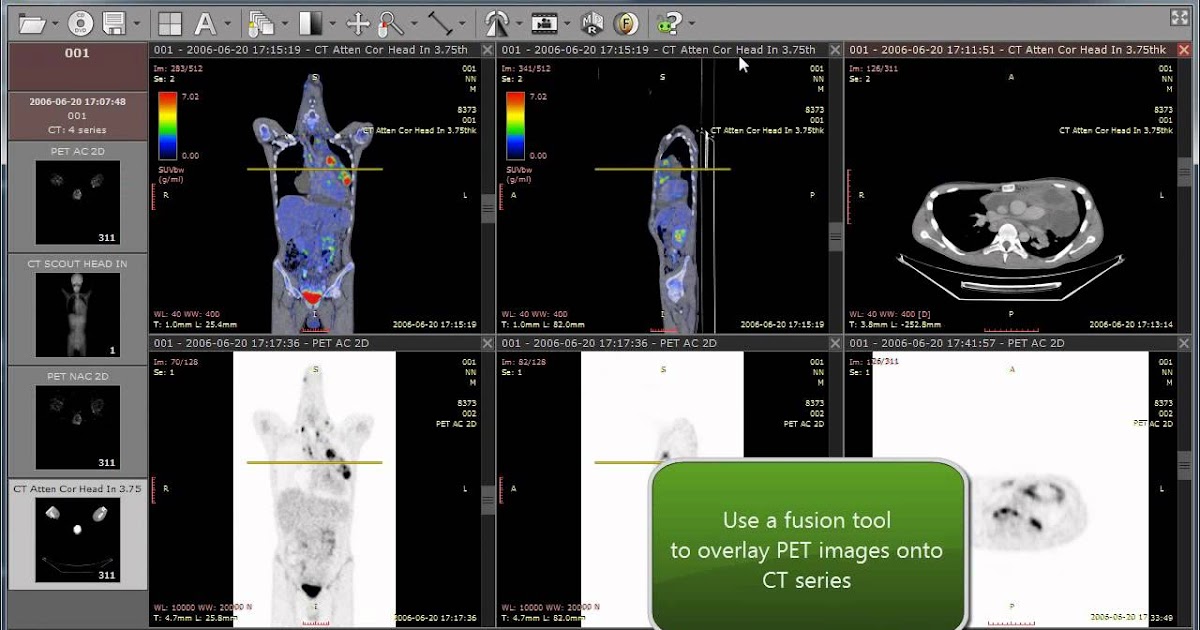Image resolution: width=1200 pixels, height=630 pixels.
Task: Select the Zoom magnifier tool
Action: [x=392, y=22]
